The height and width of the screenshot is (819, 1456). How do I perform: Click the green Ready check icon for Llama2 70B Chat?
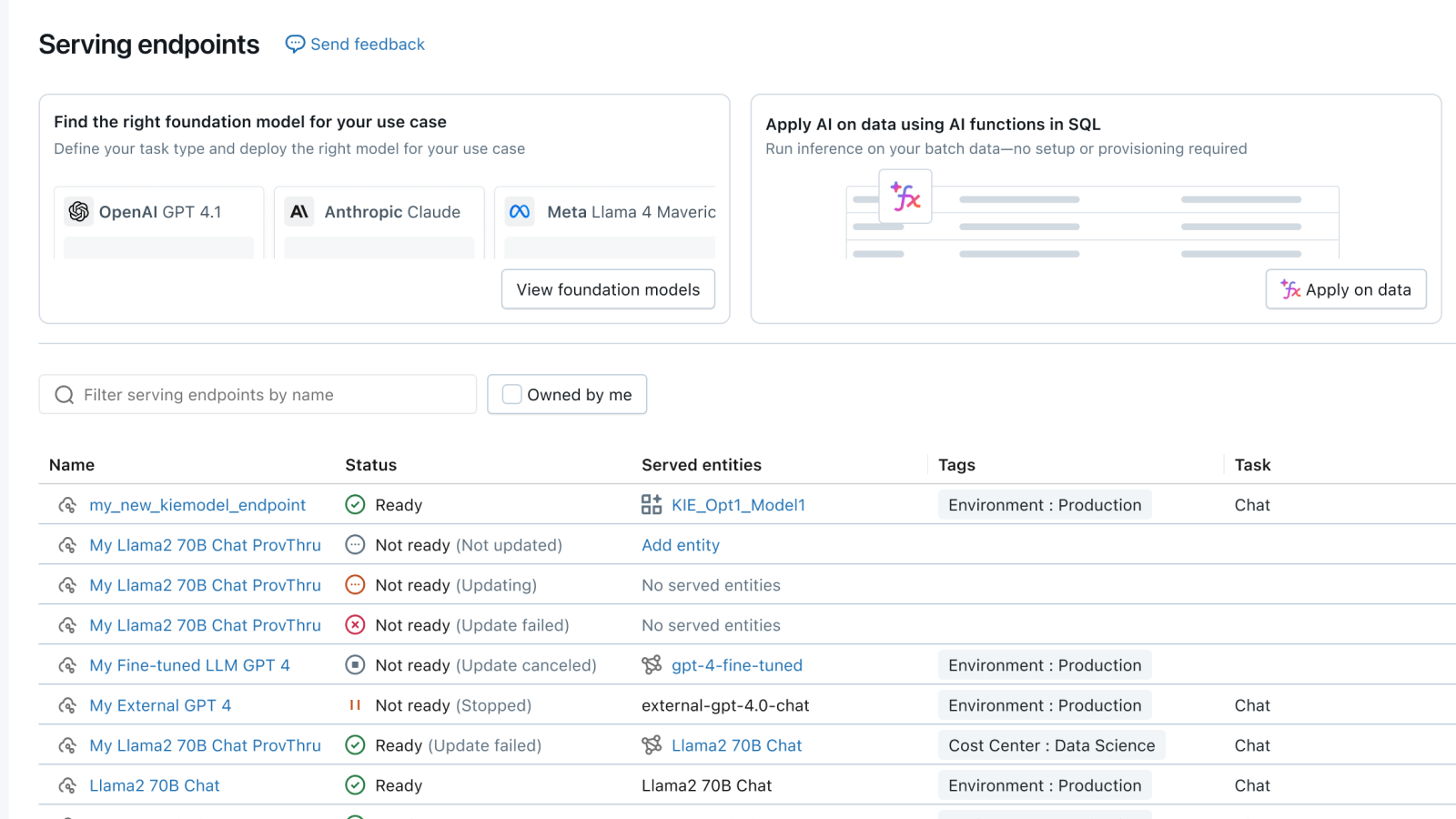(354, 784)
